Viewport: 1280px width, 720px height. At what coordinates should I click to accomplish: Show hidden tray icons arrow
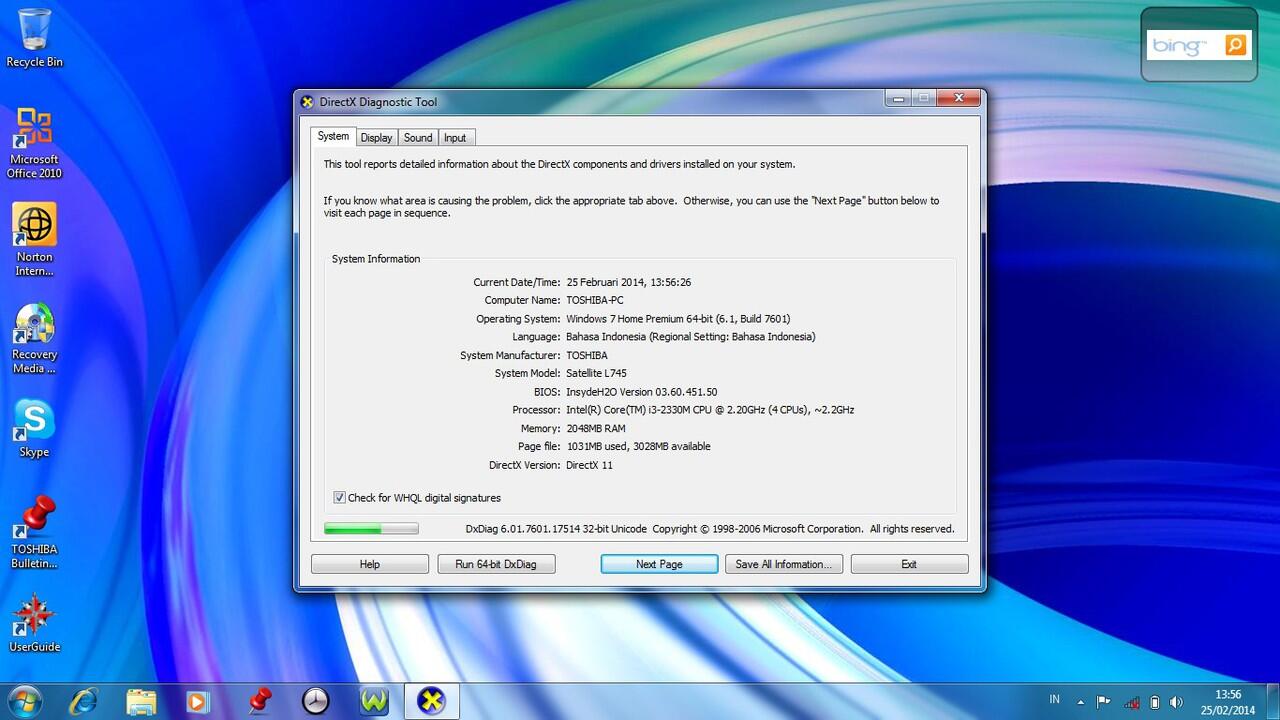(x=1080, y=702)
